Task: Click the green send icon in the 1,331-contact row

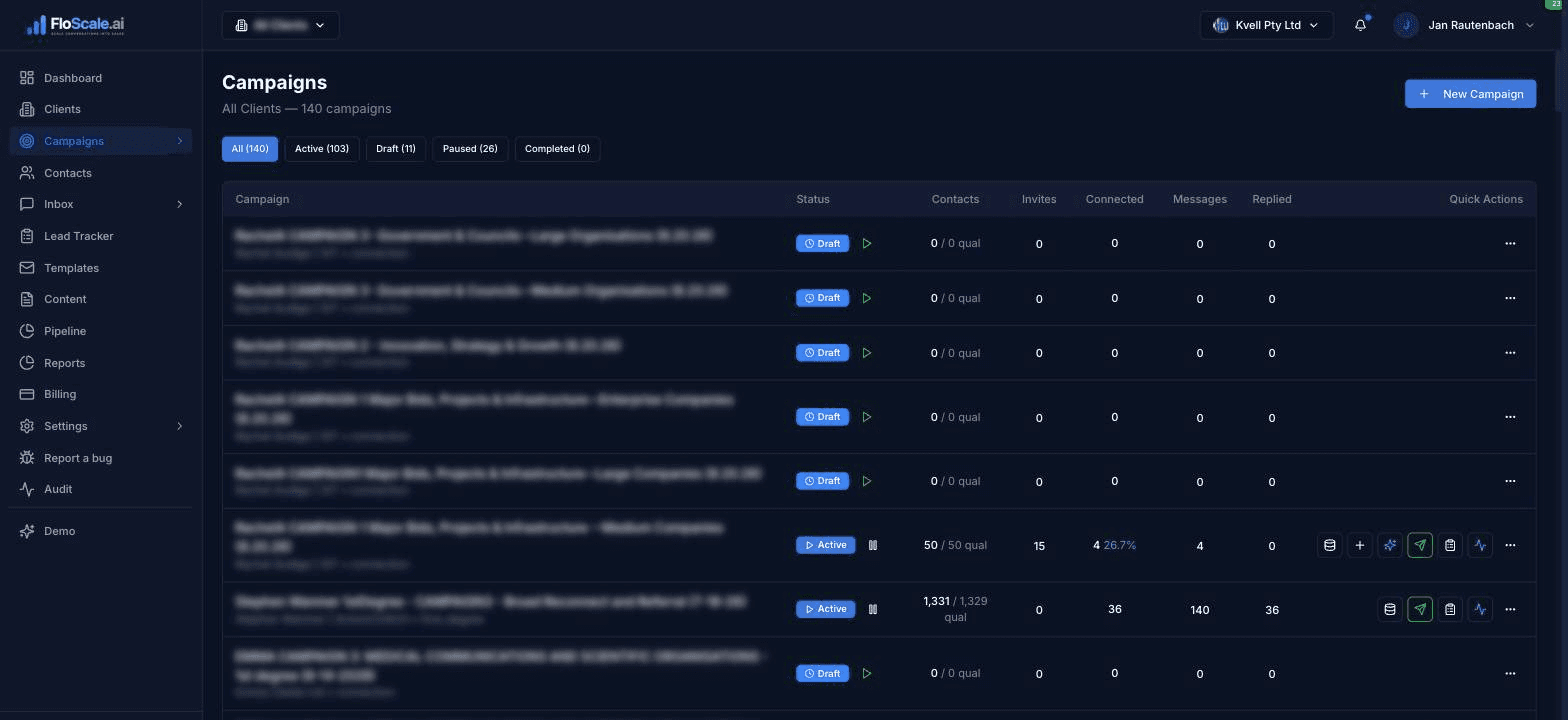Action: click(x=1420, y=609)
